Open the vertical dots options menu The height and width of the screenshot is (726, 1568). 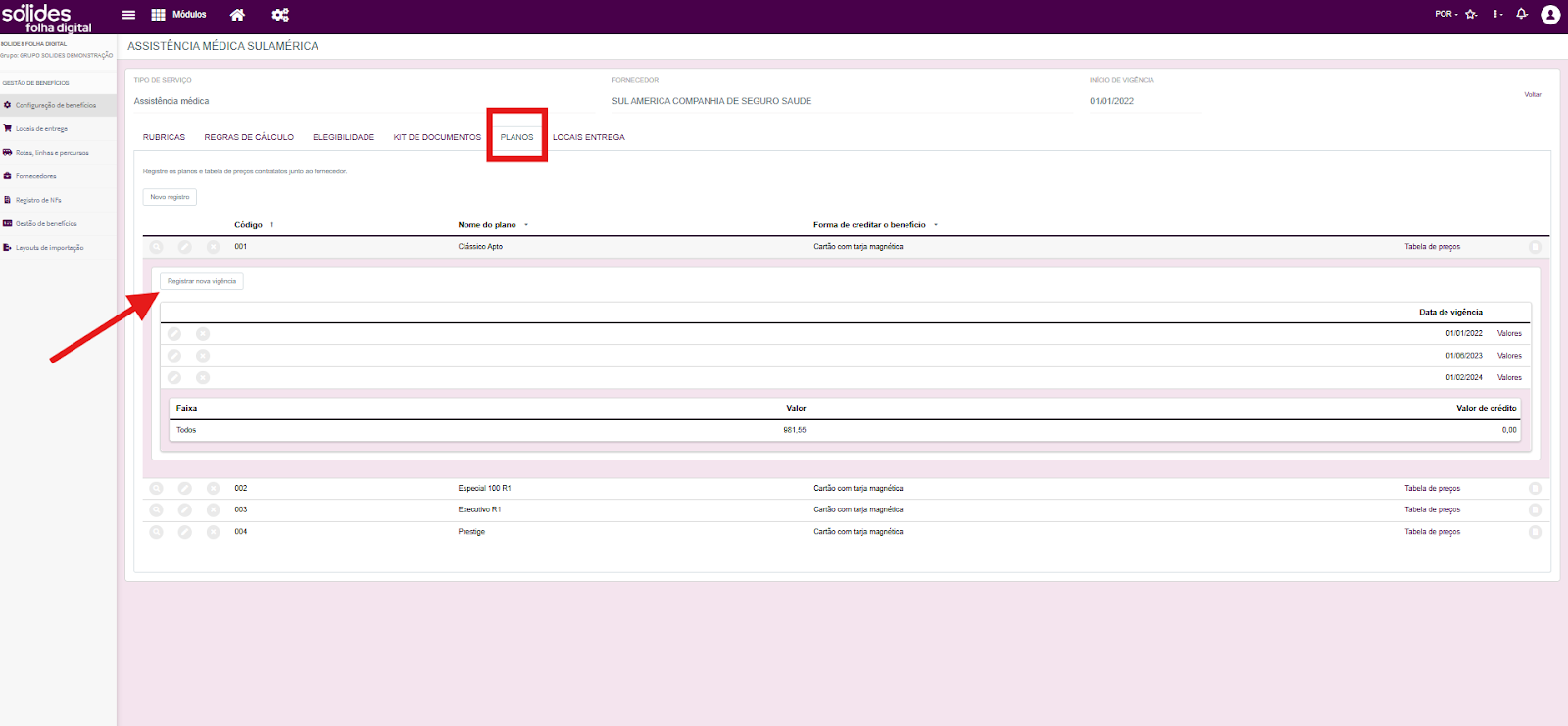(1497, 14)
